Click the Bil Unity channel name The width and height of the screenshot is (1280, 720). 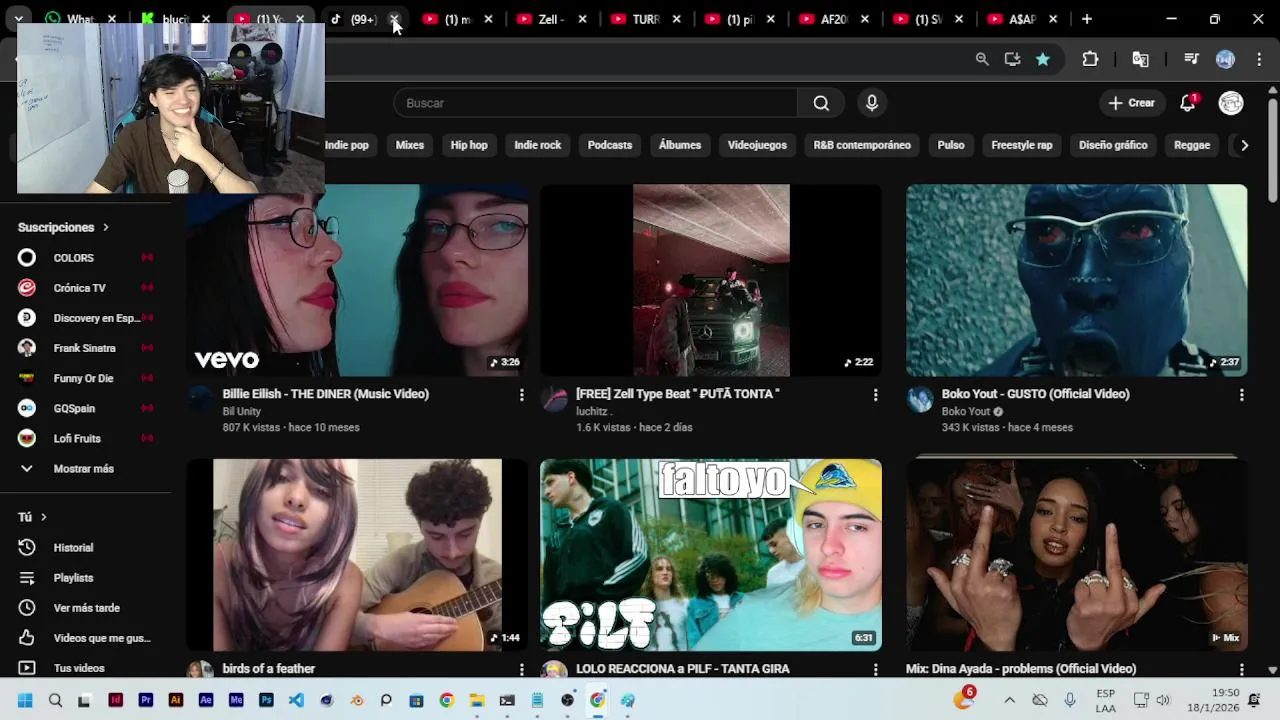(x=241, y=411)
